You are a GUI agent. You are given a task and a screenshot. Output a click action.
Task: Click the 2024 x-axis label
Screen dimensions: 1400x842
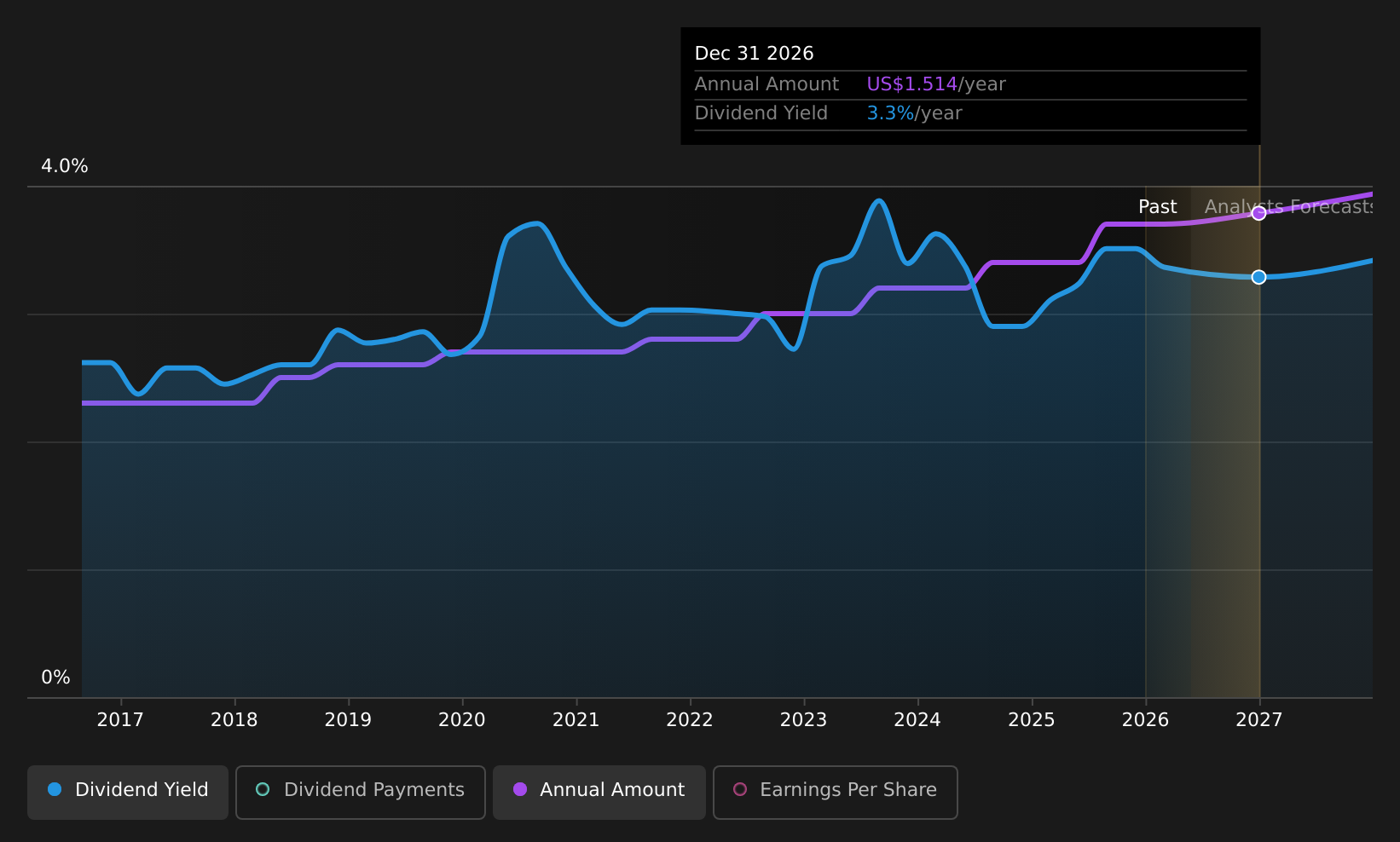(x=917, y=720)
